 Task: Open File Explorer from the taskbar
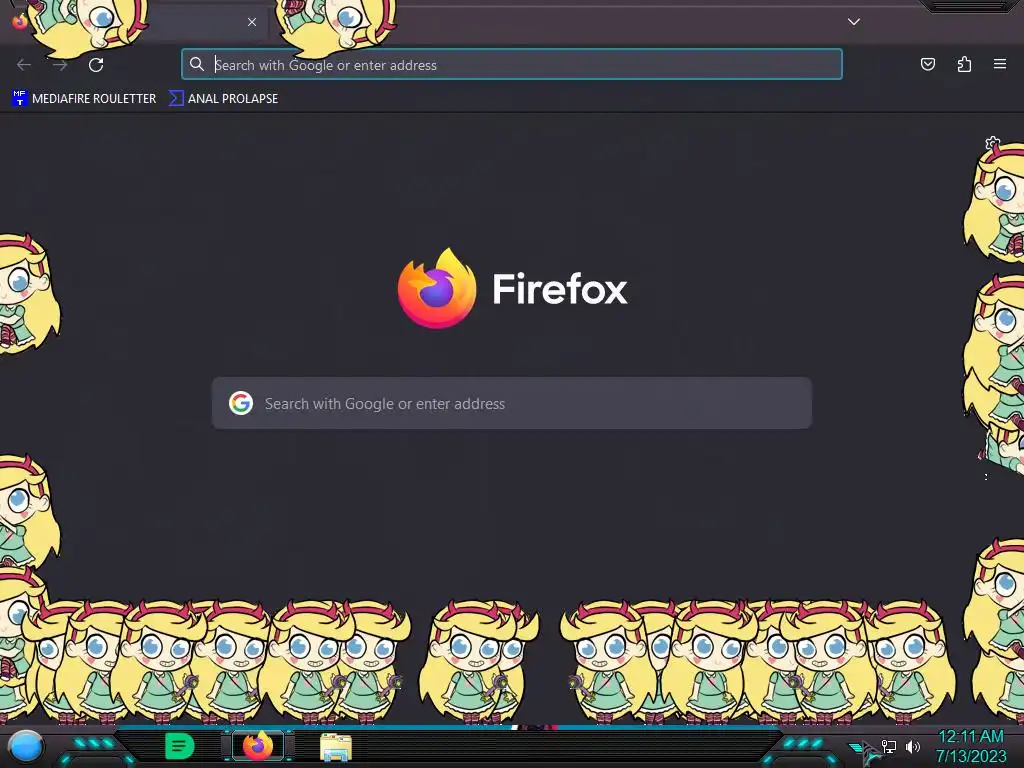pos(336,747)
